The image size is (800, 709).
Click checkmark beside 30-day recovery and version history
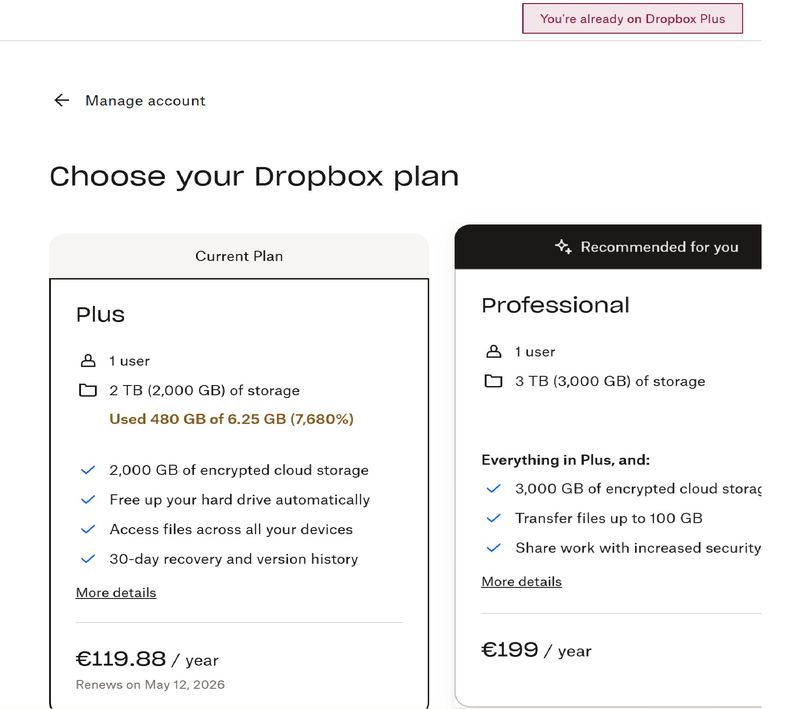pos(88,559)
